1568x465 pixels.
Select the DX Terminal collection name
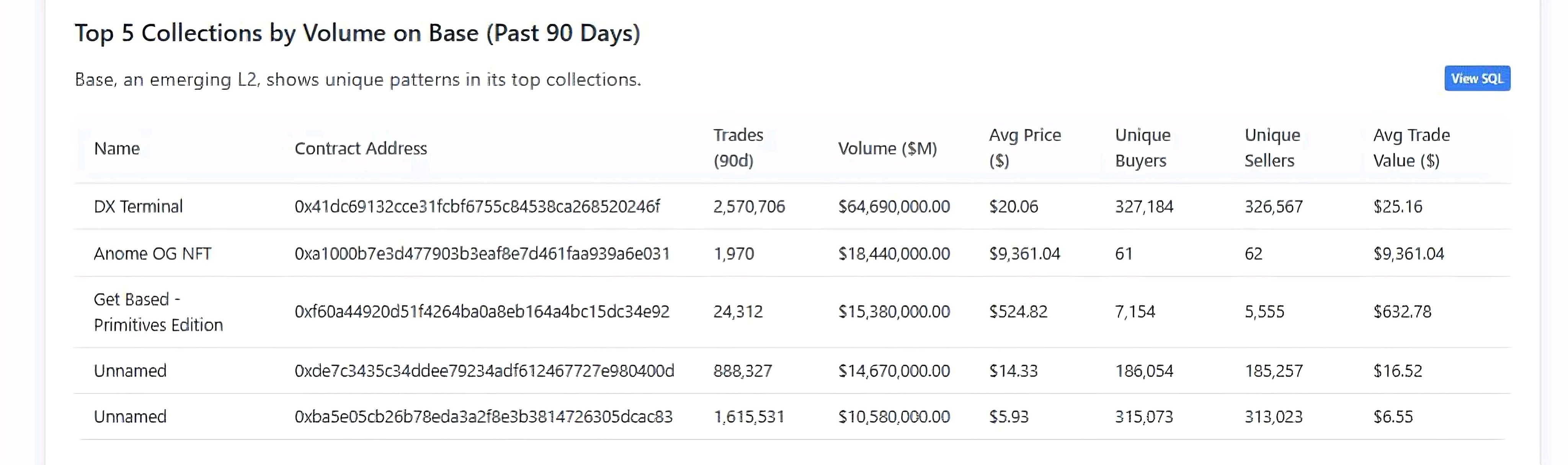coord(138,207)
